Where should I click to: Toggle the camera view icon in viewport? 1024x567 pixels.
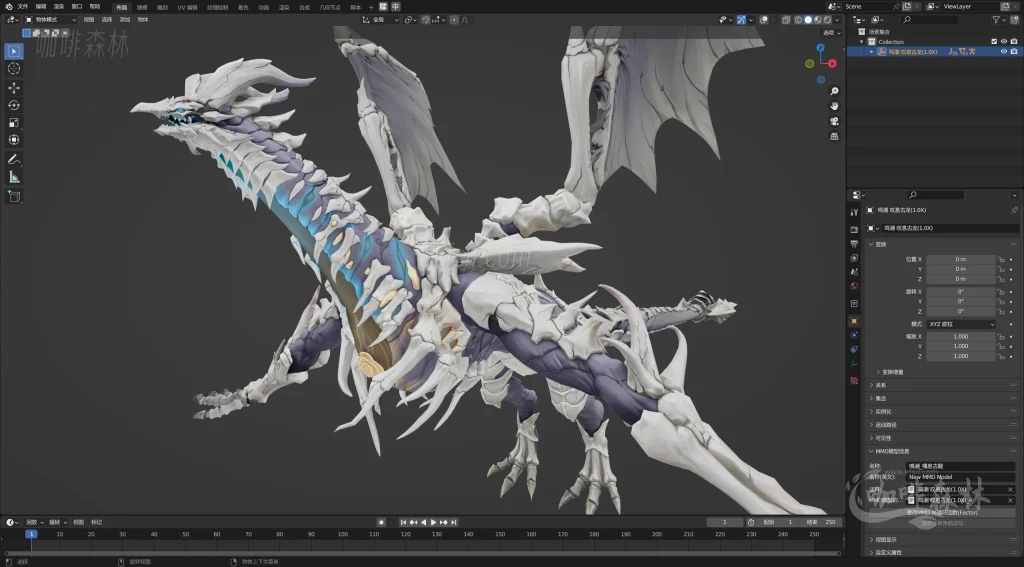834,121
